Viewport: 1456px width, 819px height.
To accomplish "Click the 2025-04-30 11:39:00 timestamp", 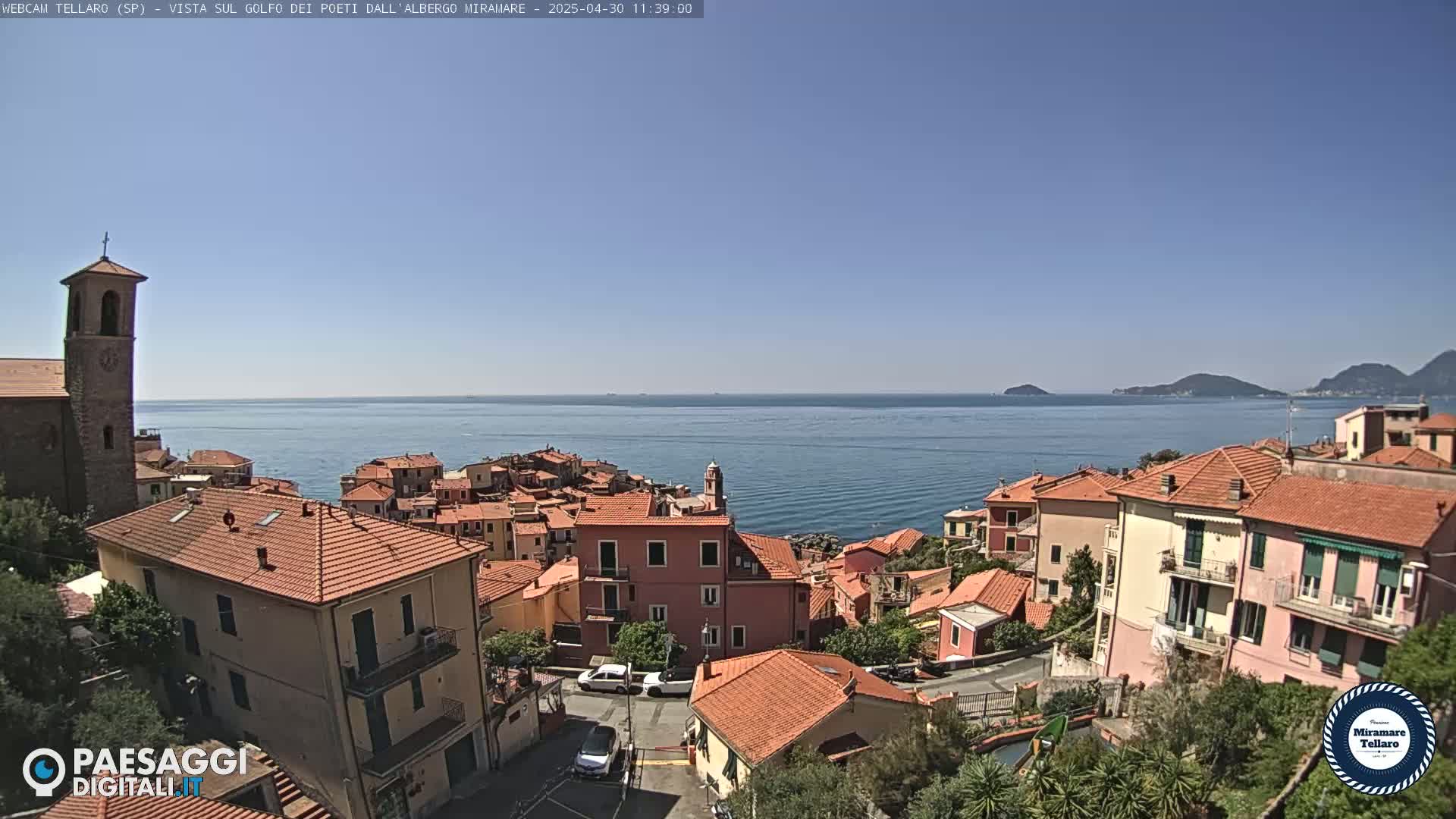I will click(x=620, y=8).
